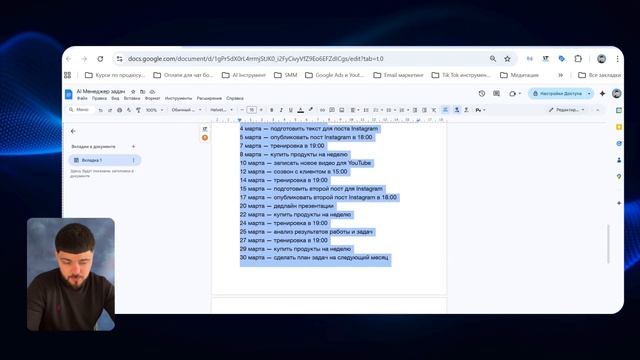Open the font family dropdown
Screen dimensions: 640x360
pos(221,110)
